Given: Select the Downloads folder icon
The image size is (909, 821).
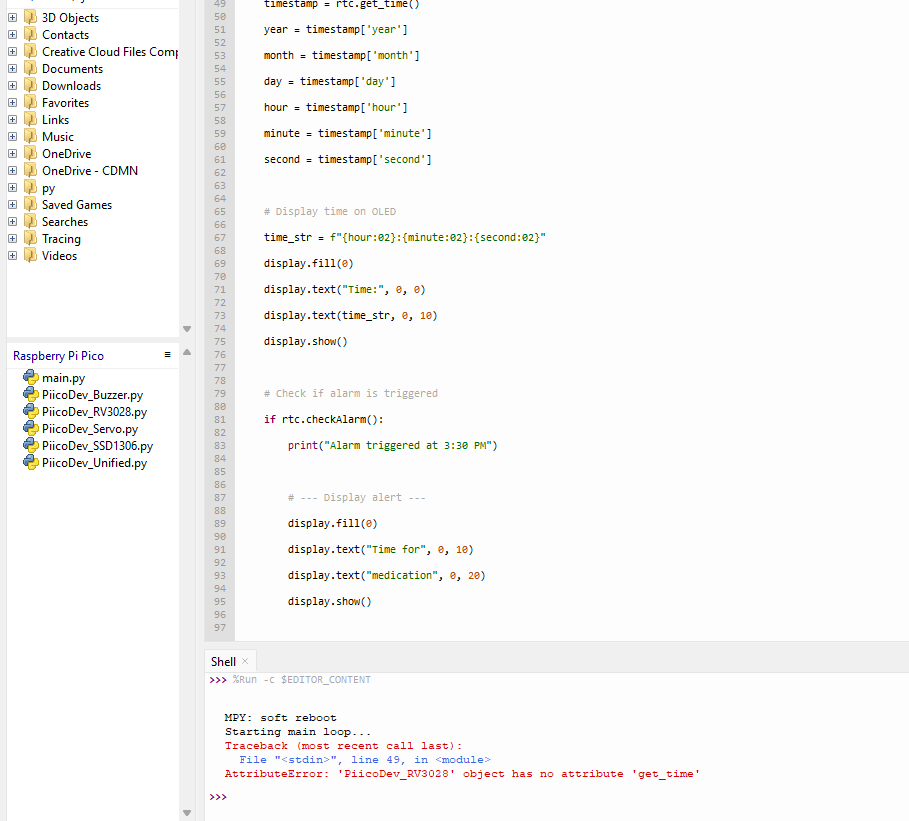Looking at the screenshot, I should coord(31,85).
